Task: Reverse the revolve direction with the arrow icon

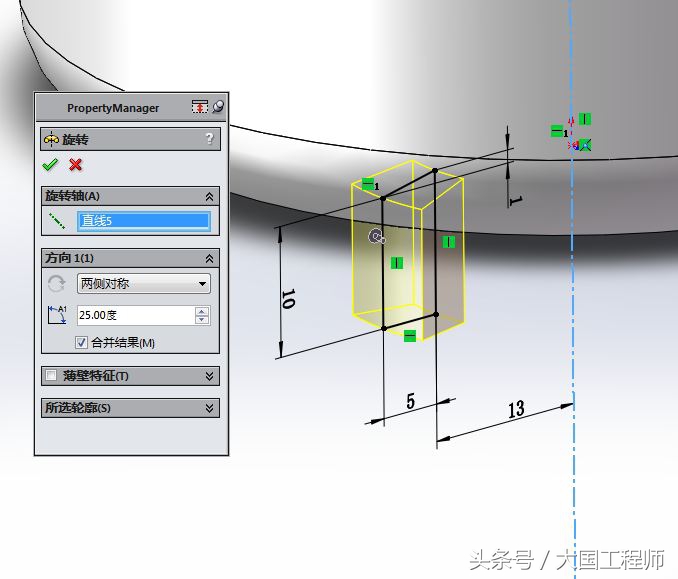Action: click(57, 284)
